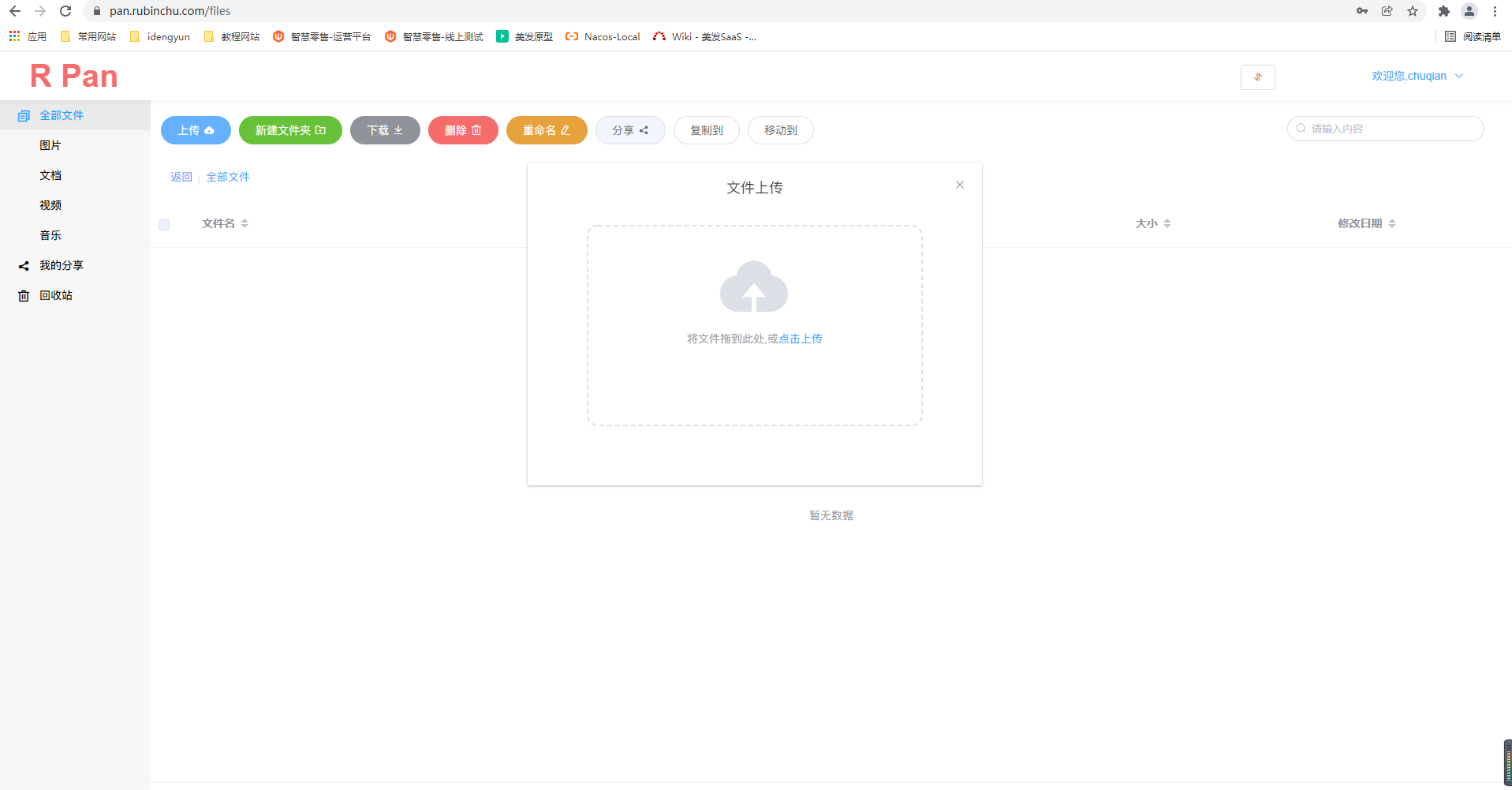Open the 美发原型 bookmark
Screen dimensions: 1512x790
(x=525, y=36)
